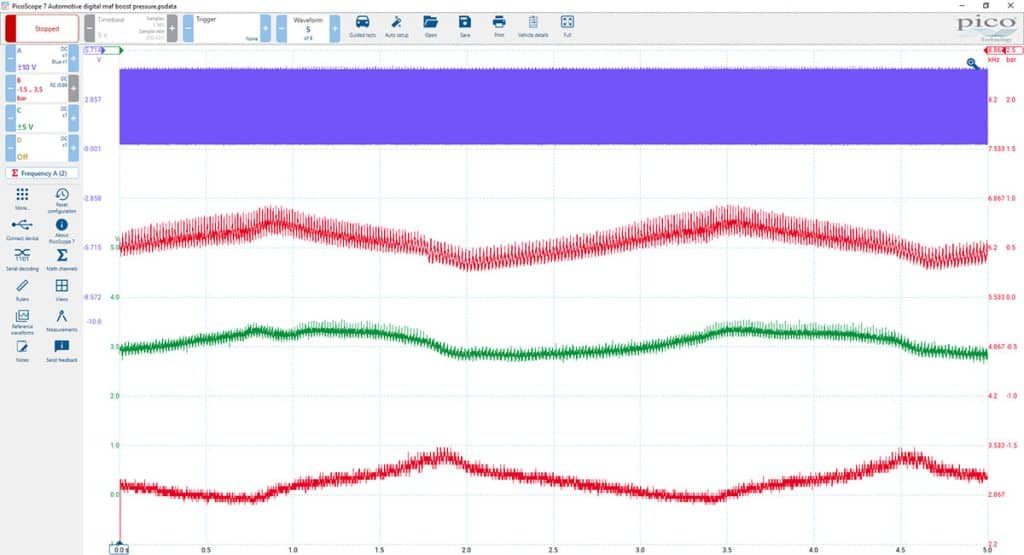Open the Trigger settings panel
Viewport: 1024px width, 555px height.
tap(227, 29)
